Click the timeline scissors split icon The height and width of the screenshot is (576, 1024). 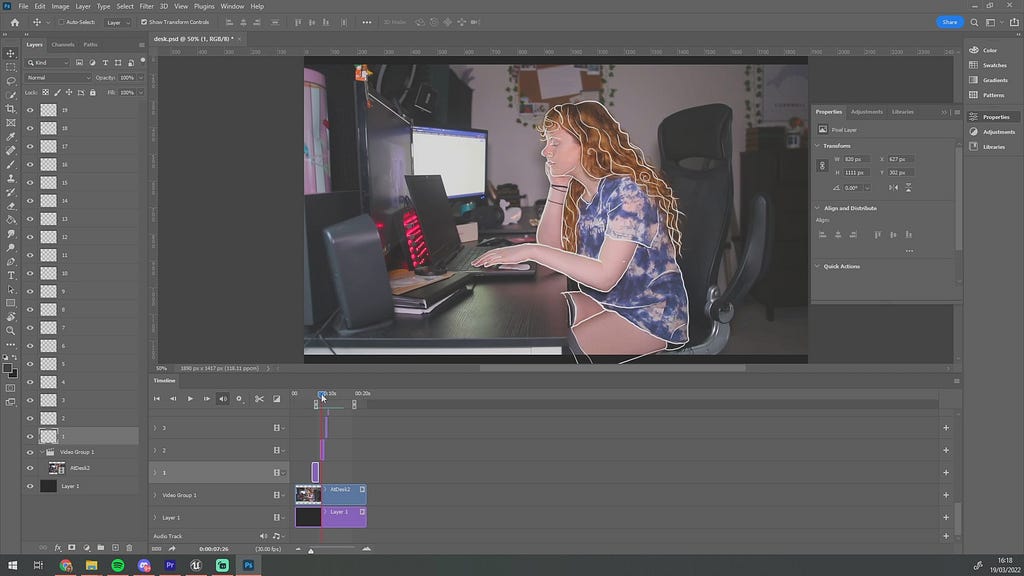pyautogui.click(x=259, y=398)
